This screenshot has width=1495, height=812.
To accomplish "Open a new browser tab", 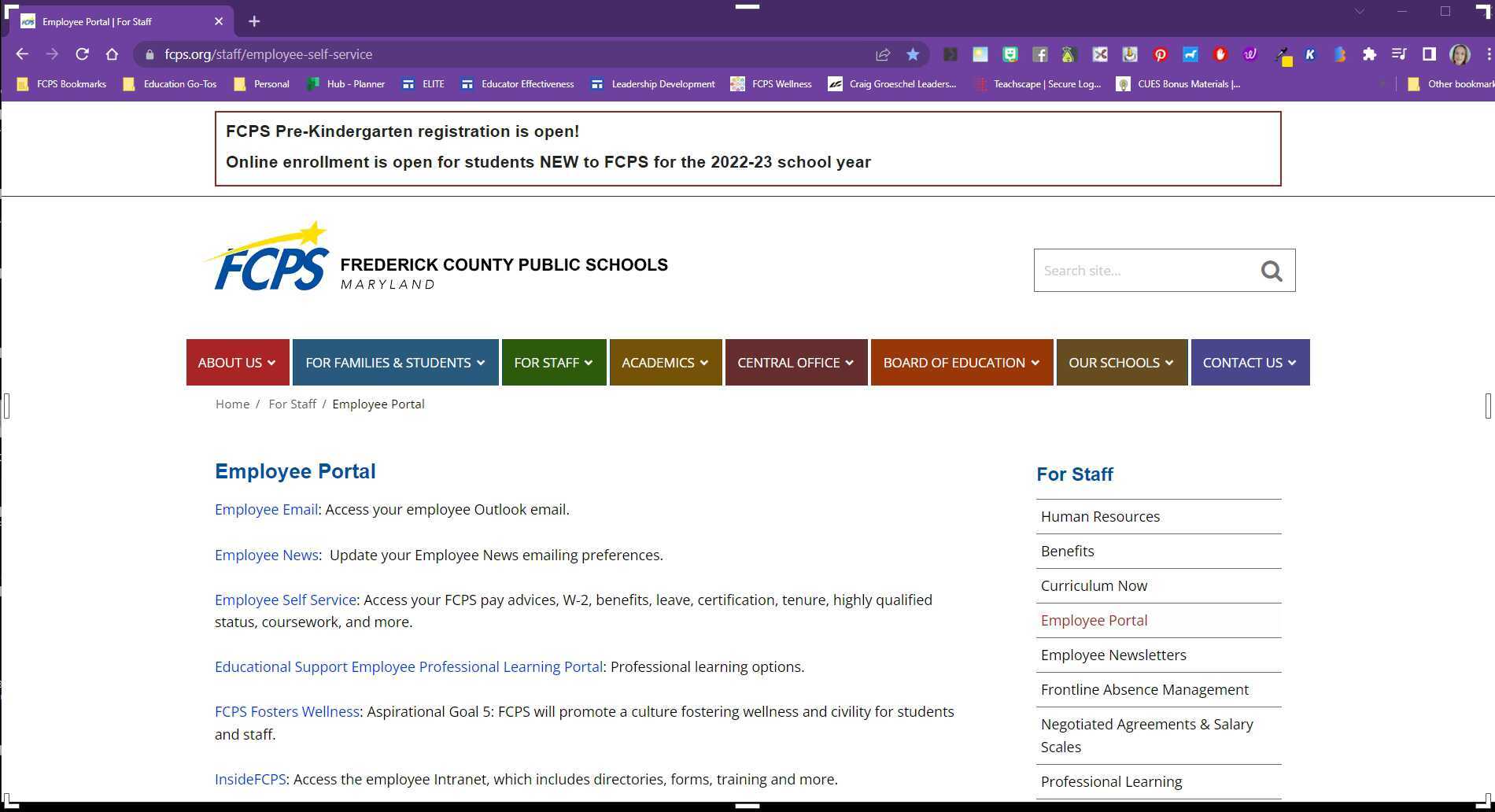I will click(x=254, y=21).
